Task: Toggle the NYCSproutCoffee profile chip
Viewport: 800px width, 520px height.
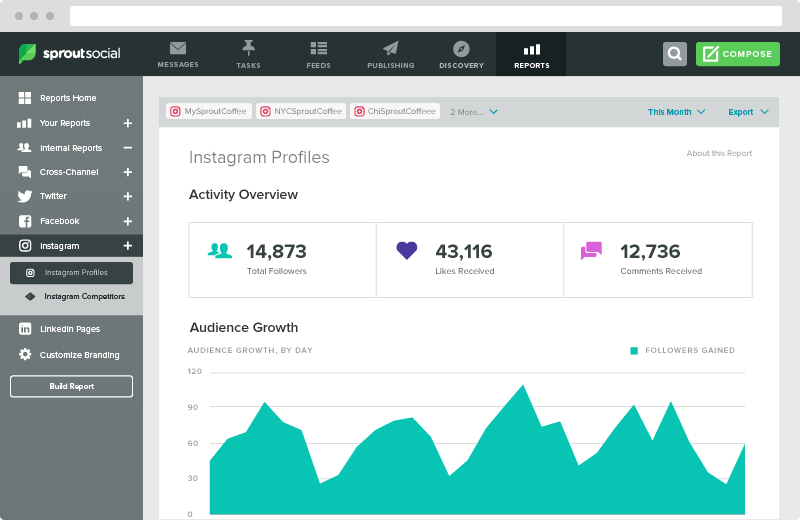Action: [x=301, y=111]
